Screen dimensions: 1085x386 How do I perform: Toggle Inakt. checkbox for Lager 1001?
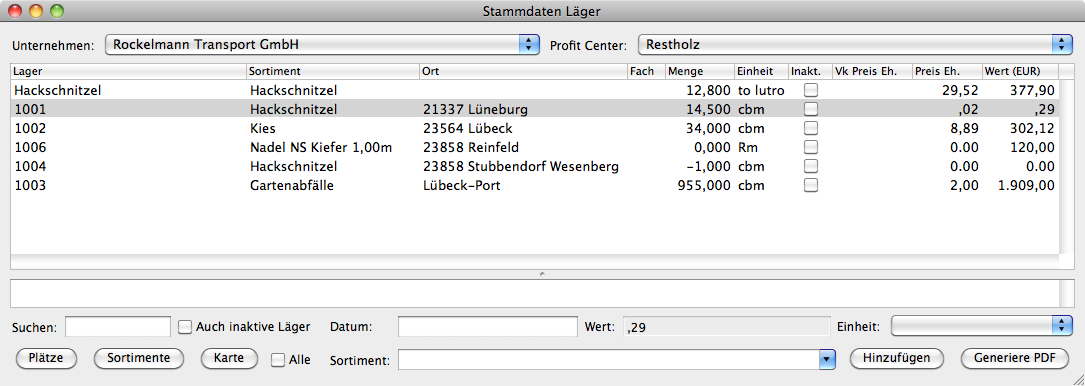pyautogui.click(x=810, y=109)
